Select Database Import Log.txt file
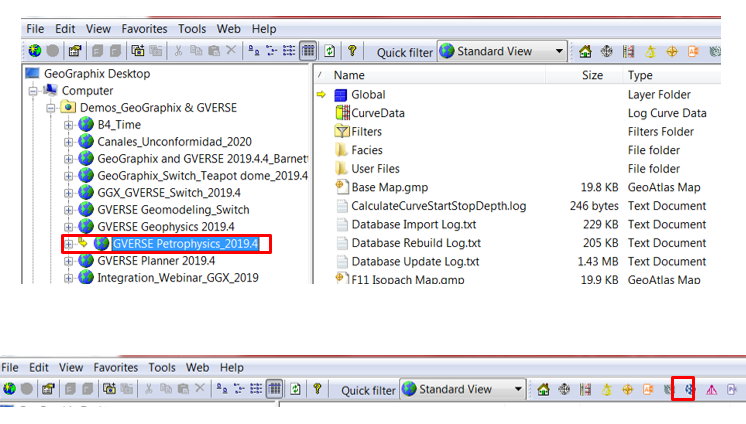 [x=414, y=225]
